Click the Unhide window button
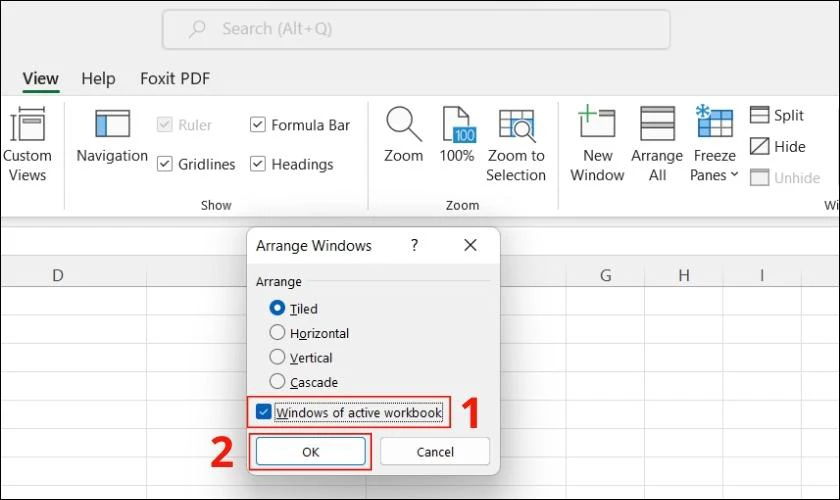This screenshot has height=500, width=840. pyautogui.click(x=785, y=177)
